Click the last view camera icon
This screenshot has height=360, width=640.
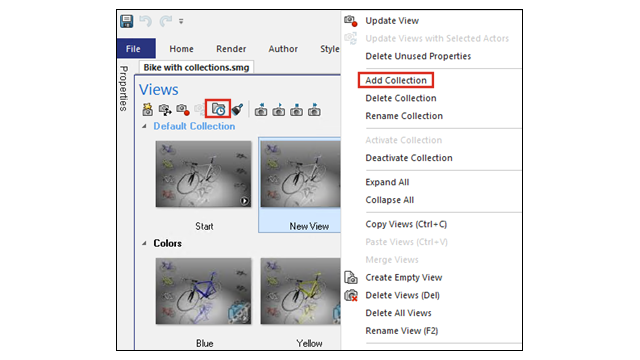(x=314, y=110)
